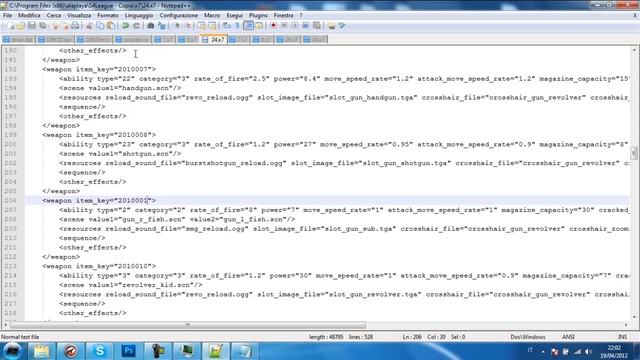Open the Finestra menu

tap(283, 16)
